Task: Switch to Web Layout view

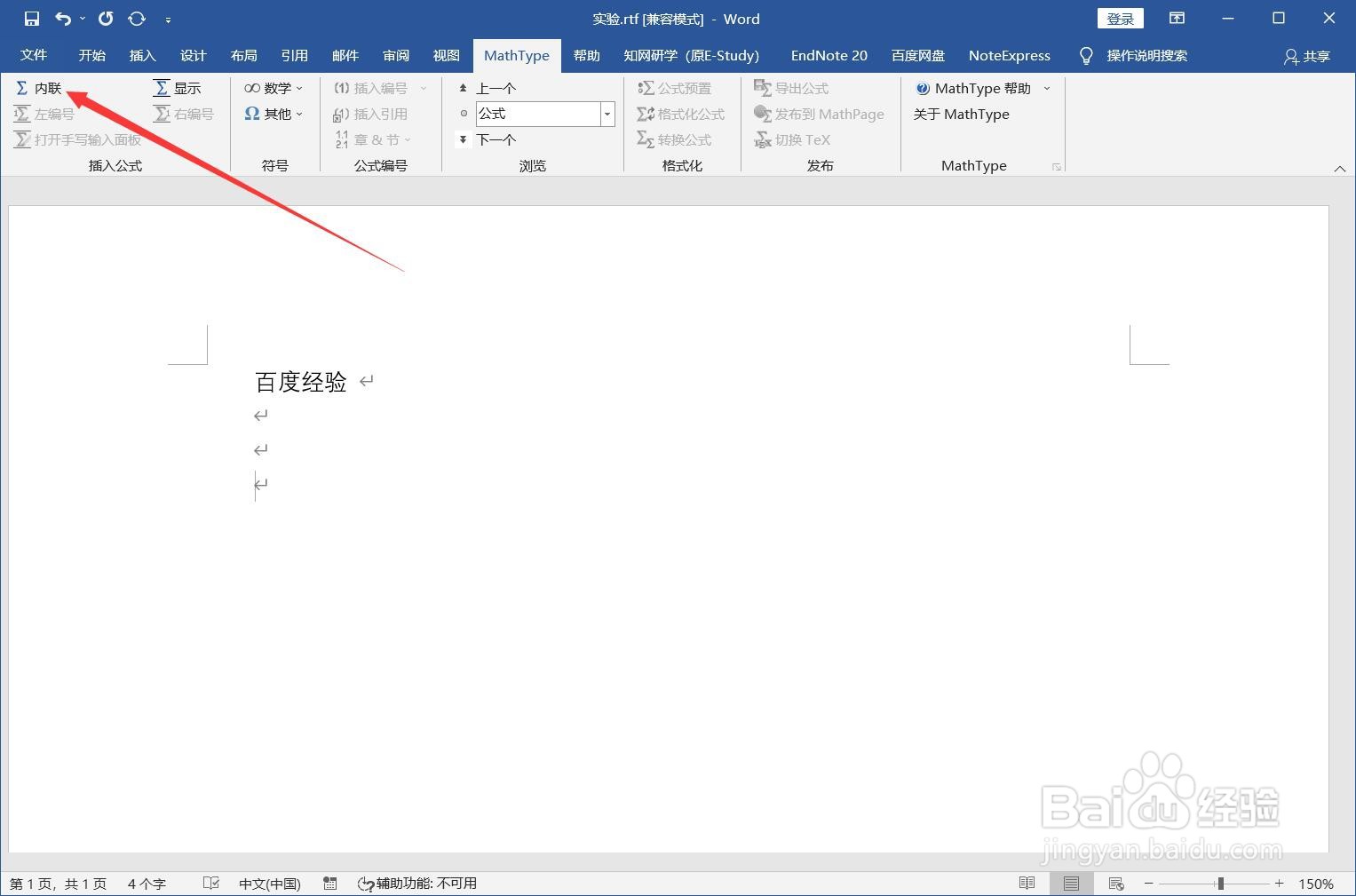Action: coord(1116,884)
